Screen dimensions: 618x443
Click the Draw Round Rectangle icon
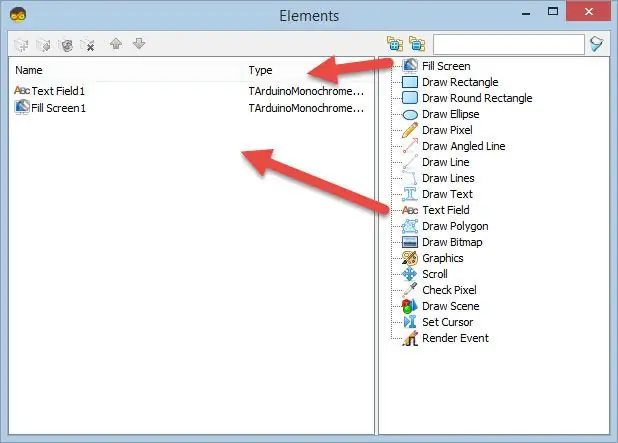click(410, 98)
